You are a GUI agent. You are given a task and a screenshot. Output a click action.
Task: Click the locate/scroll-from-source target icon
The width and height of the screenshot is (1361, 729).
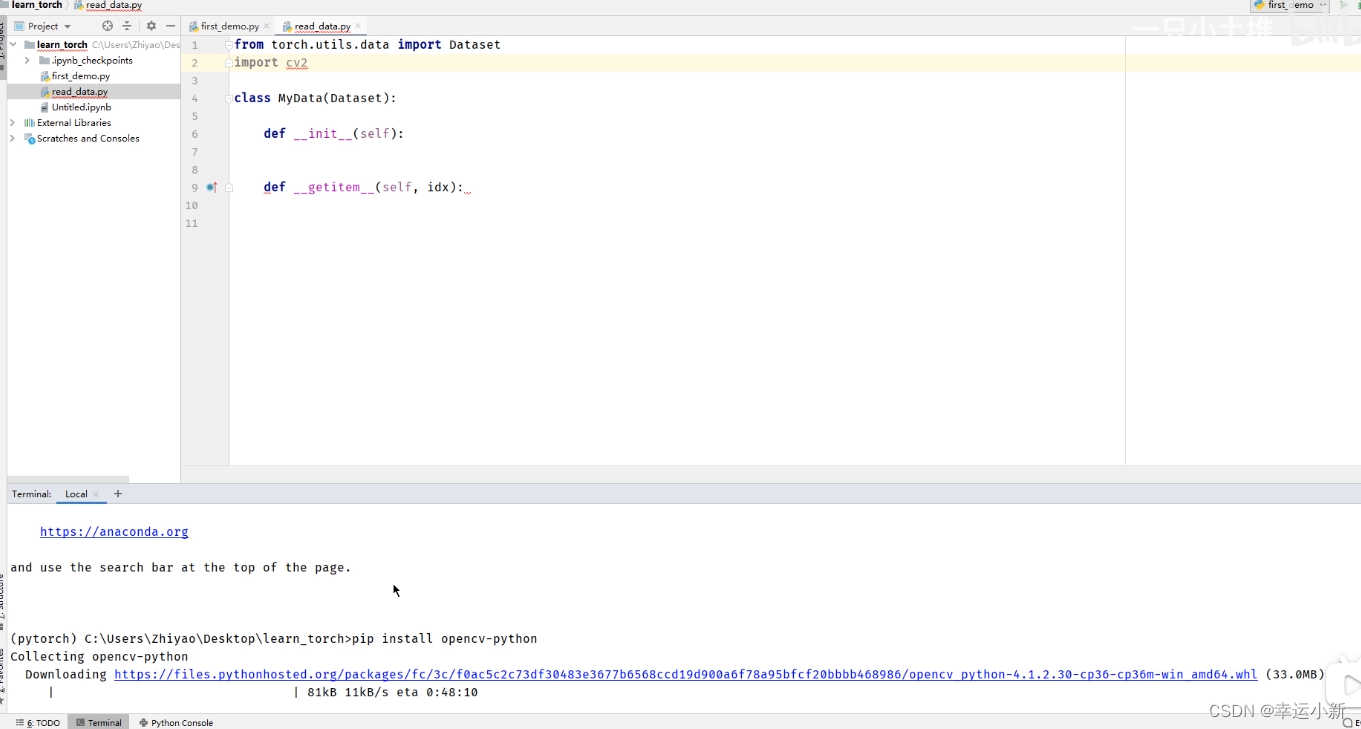(107, 26)
